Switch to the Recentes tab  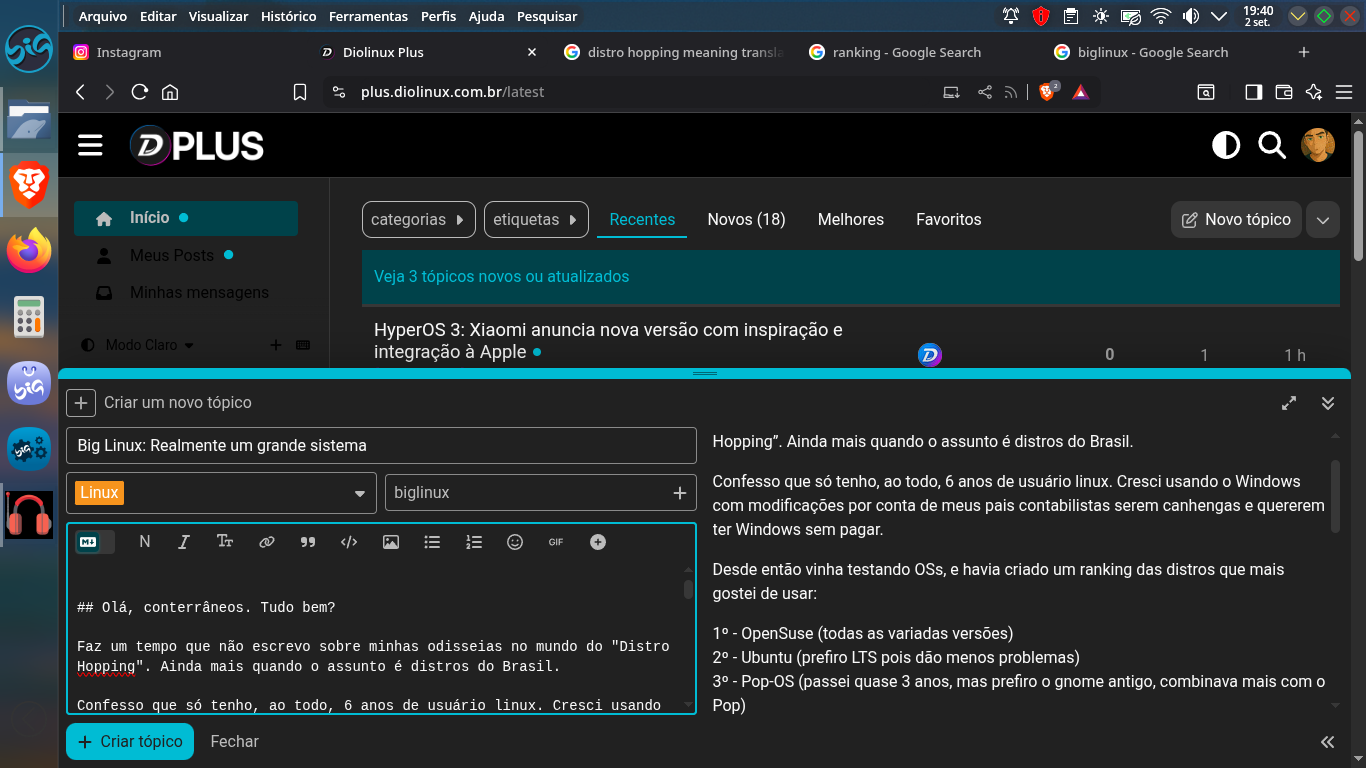click(642, 220)
